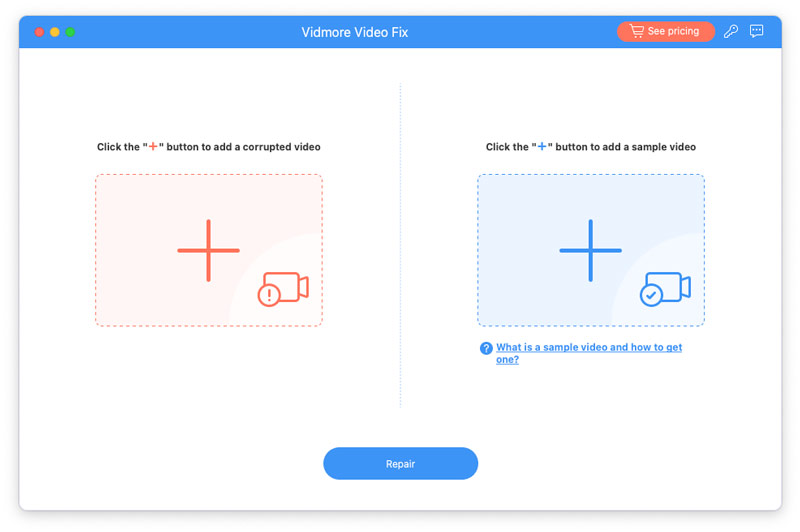Open the 'What is a sample video' link
Screen dimensions: 800x532
pyautogui.click(x=589, y=353)
